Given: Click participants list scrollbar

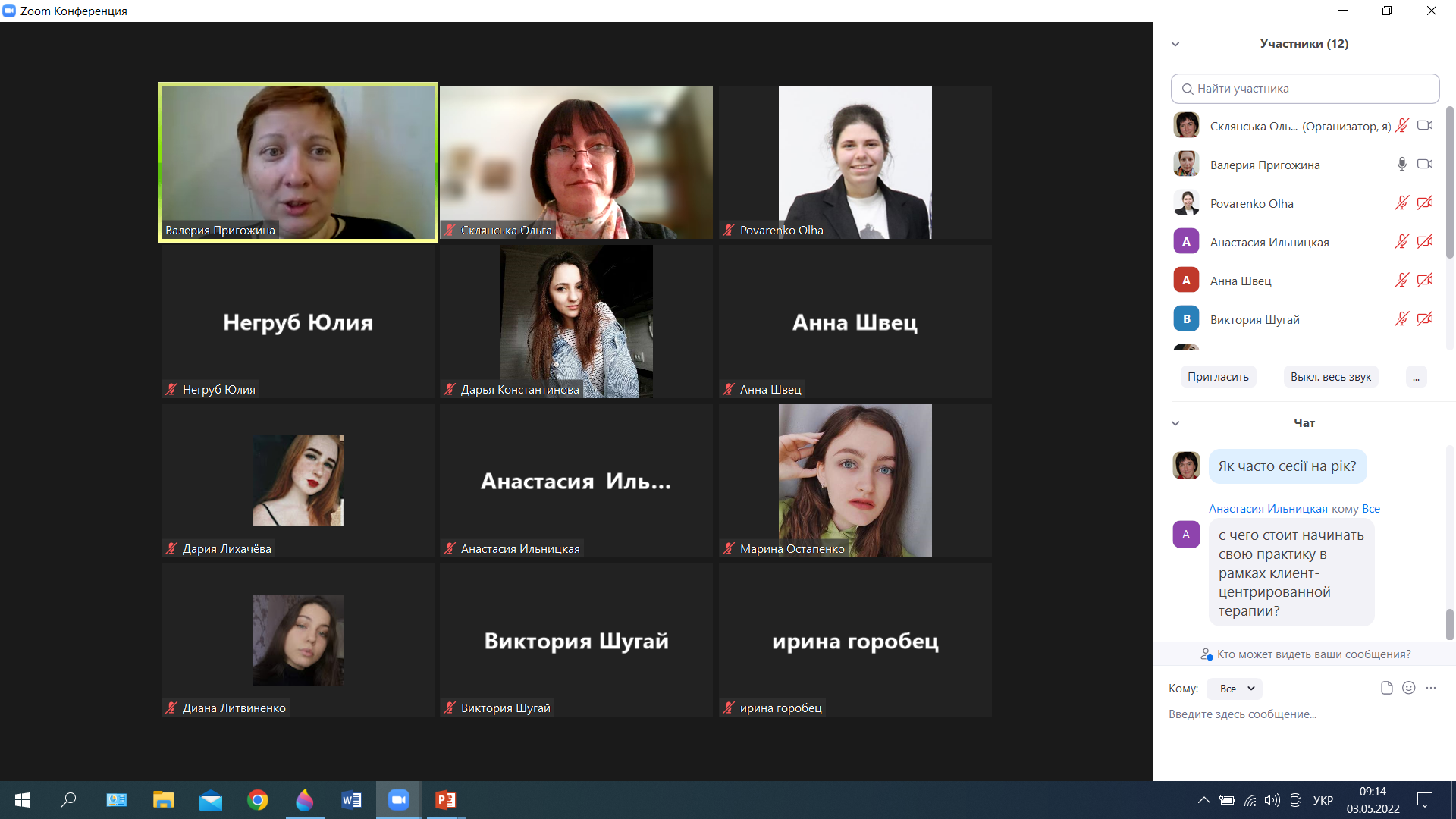Looking at the screenshot, I should pyautogui.click(x=1449, y=182).
